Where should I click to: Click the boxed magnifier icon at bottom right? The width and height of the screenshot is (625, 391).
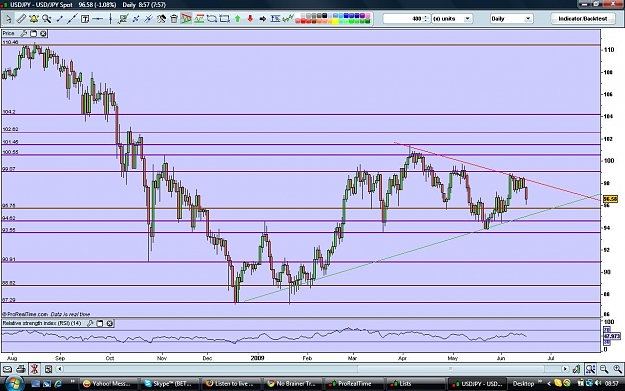[x=590, y=369]
